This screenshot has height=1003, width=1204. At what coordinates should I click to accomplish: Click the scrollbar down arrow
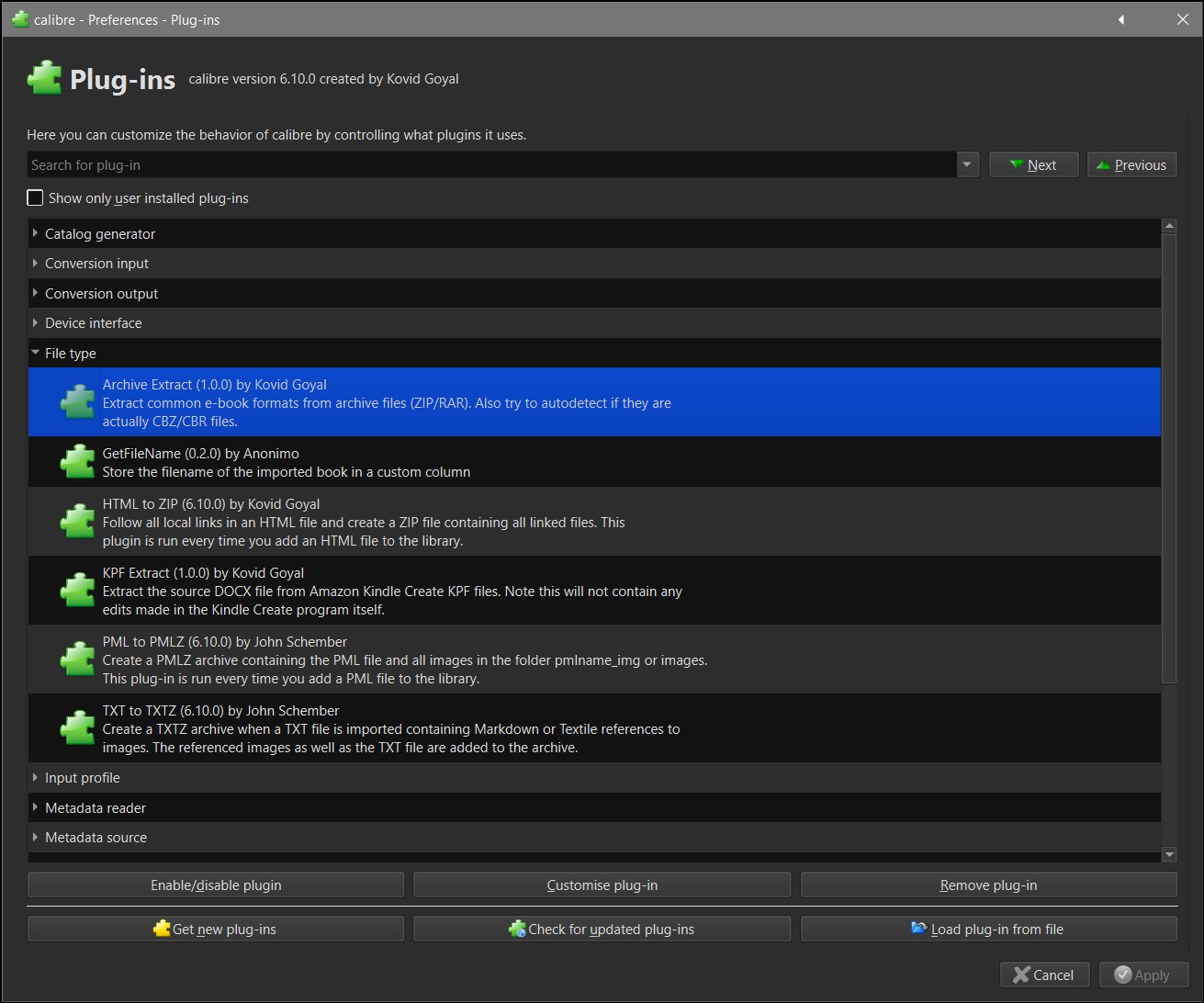1169,854
